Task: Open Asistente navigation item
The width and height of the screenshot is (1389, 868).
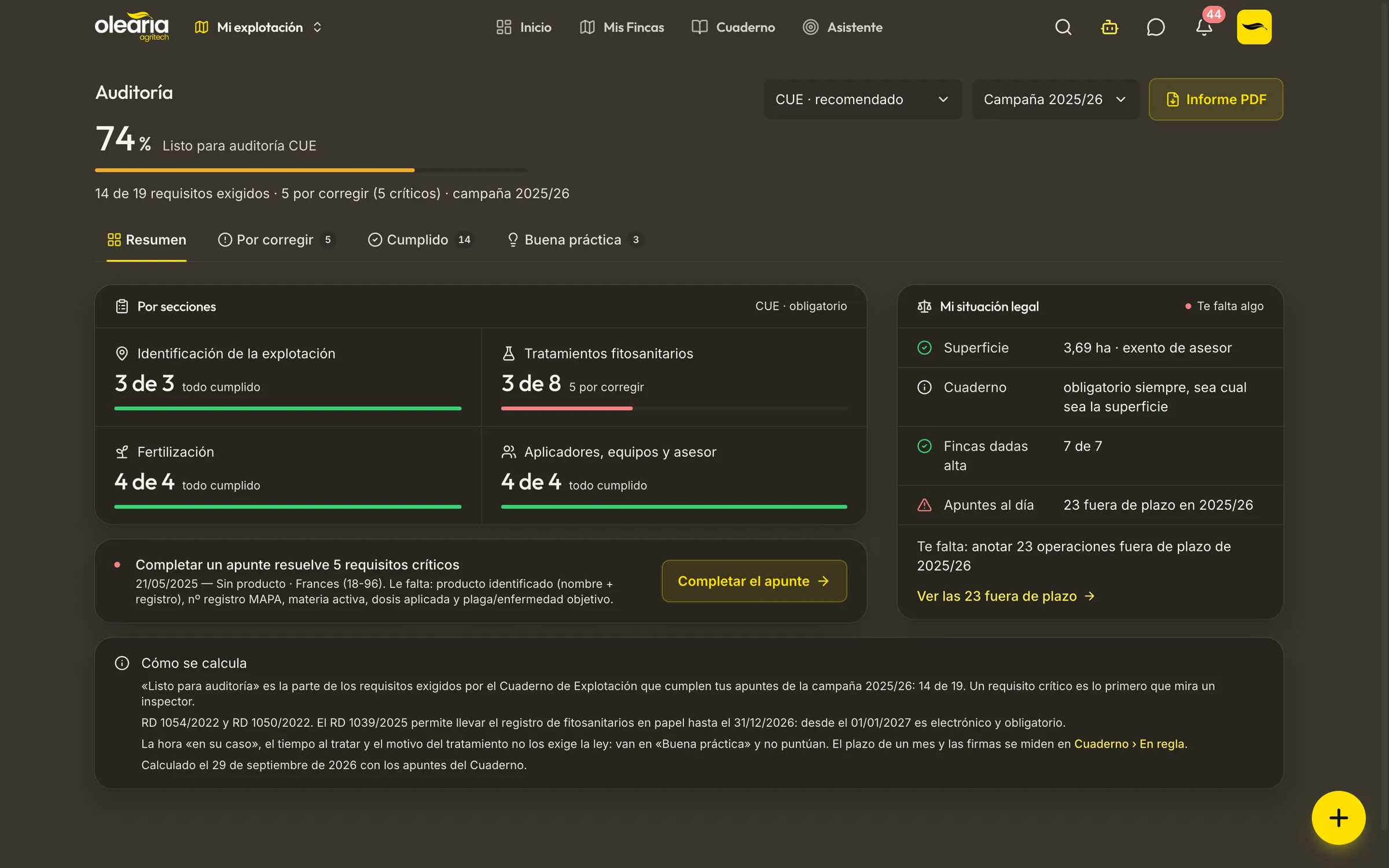Action: pos(842,27)
